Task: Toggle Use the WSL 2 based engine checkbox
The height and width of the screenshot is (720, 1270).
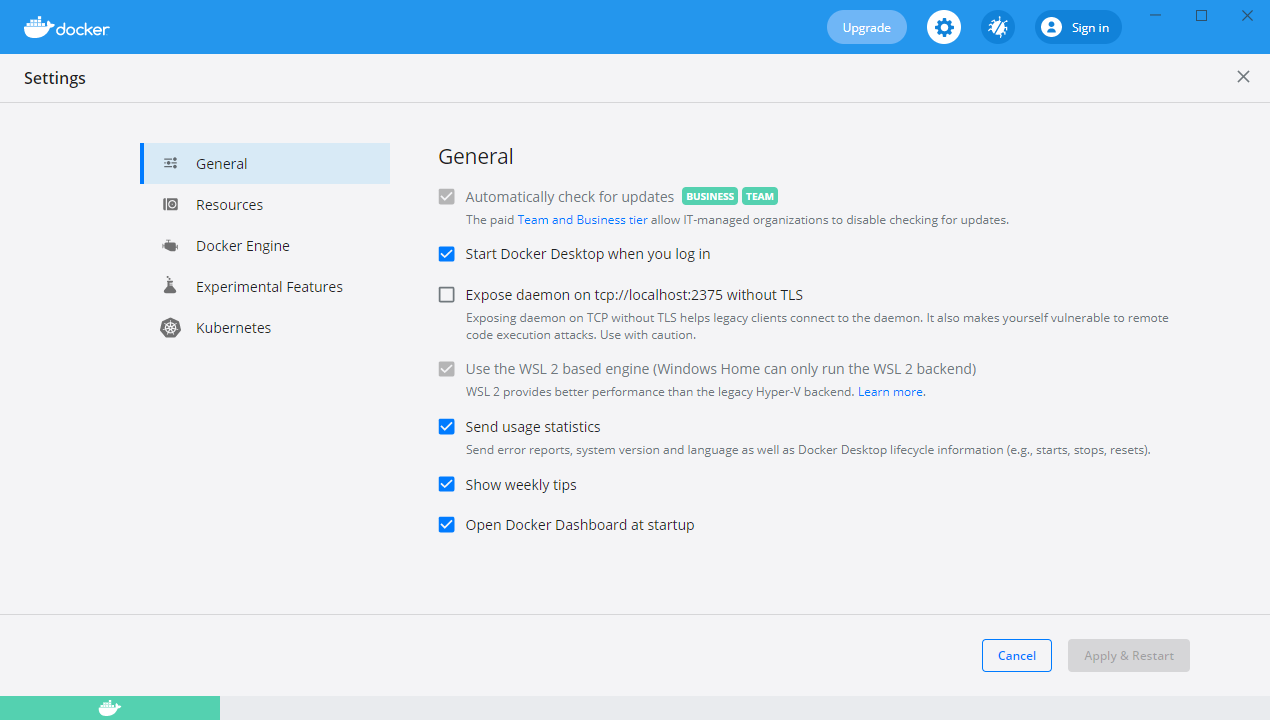Action: [x=447, y=369]
